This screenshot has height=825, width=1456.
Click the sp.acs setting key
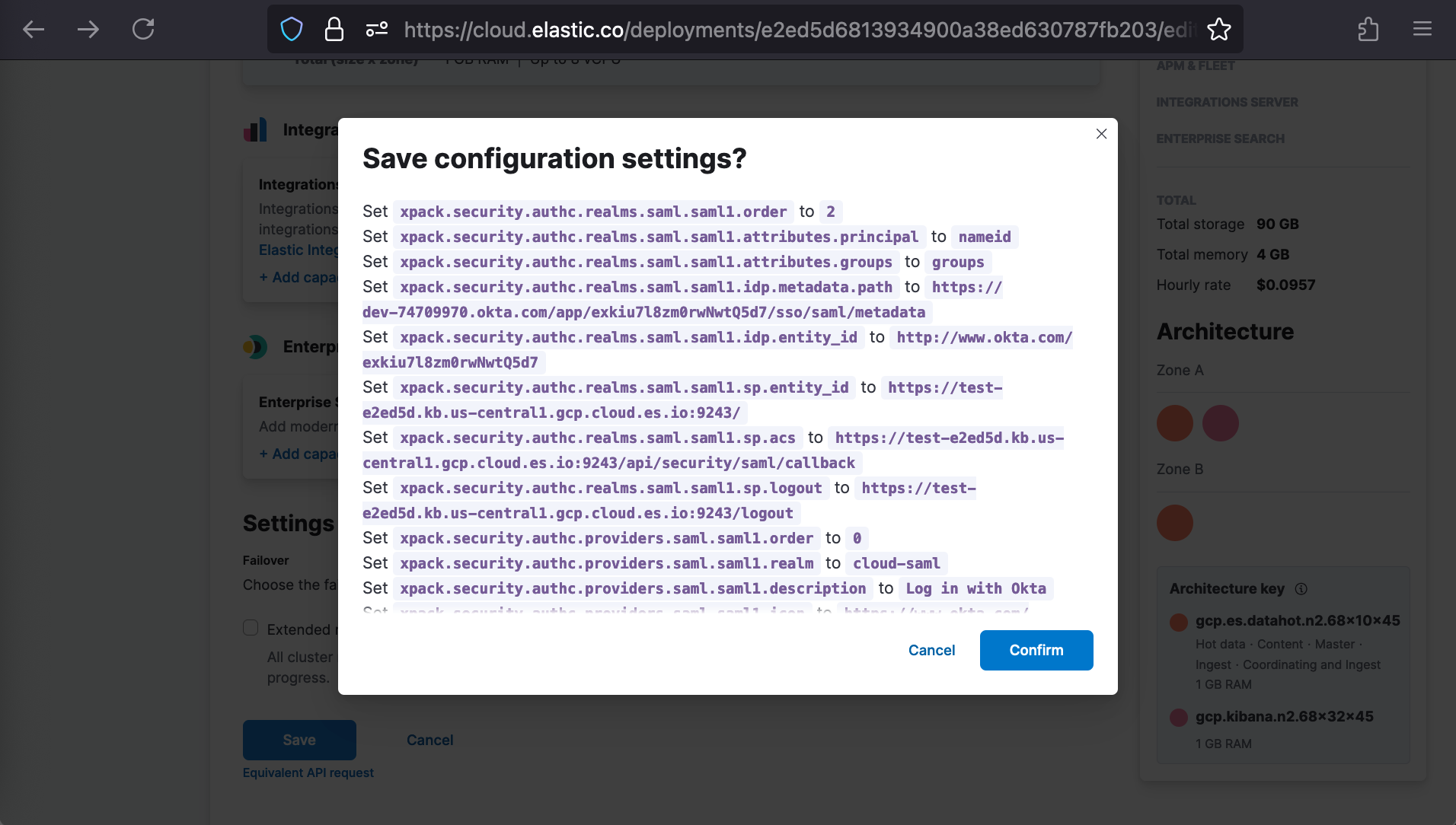[598, 438]
